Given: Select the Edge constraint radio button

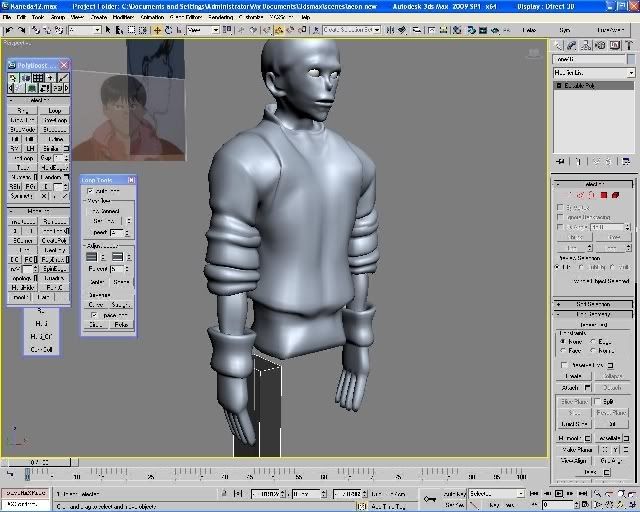Looking at the screenshot, I should pos(593,342).
